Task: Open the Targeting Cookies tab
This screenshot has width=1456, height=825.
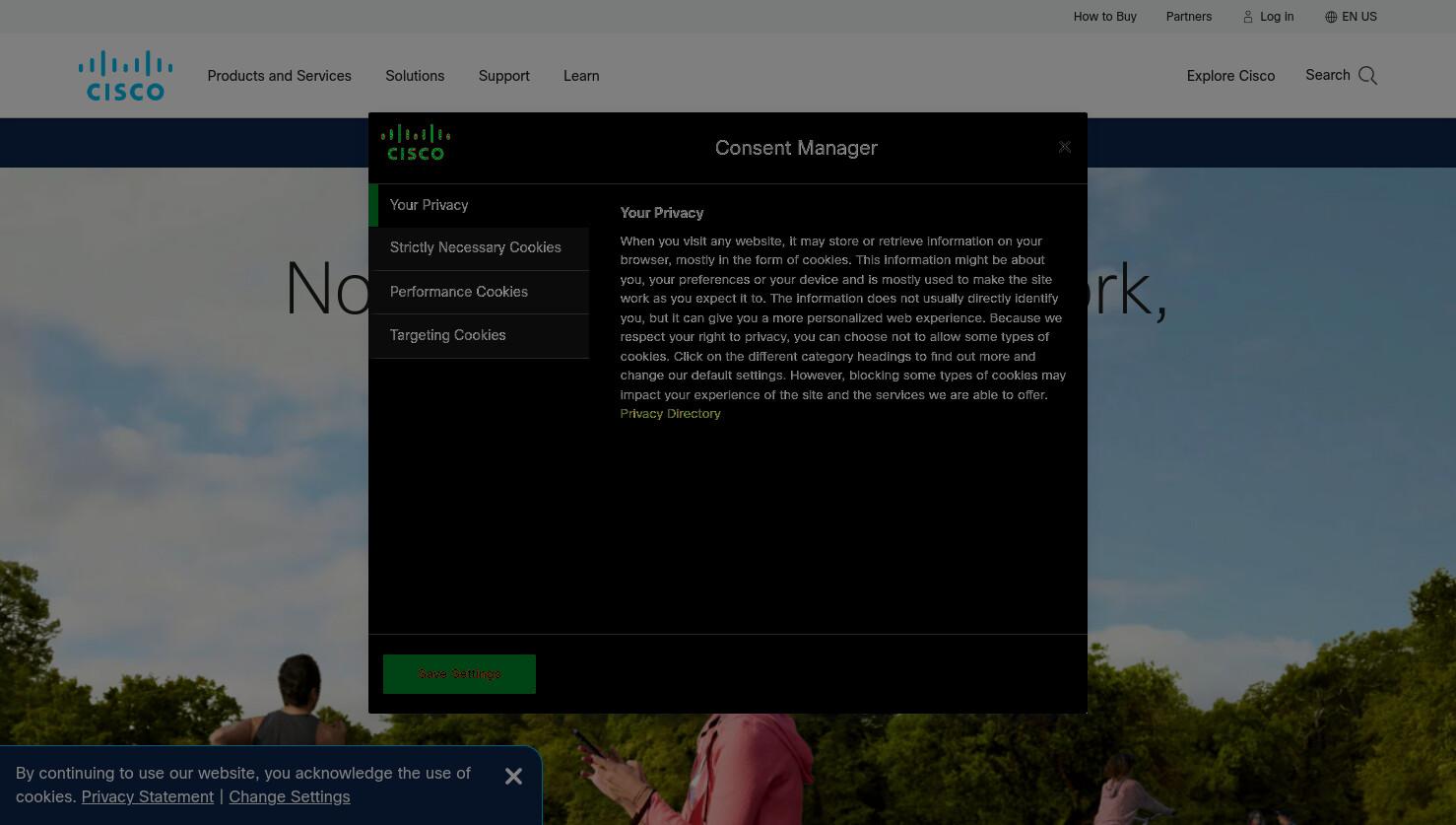Action: 481,336
